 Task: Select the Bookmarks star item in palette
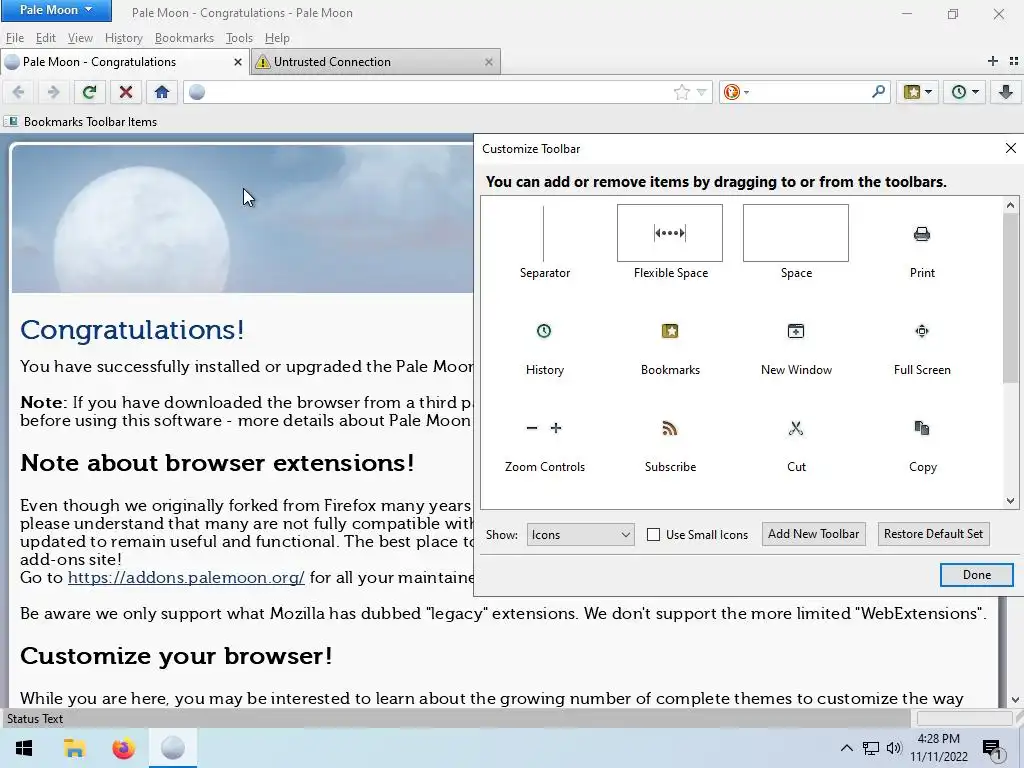click(670, 349)
